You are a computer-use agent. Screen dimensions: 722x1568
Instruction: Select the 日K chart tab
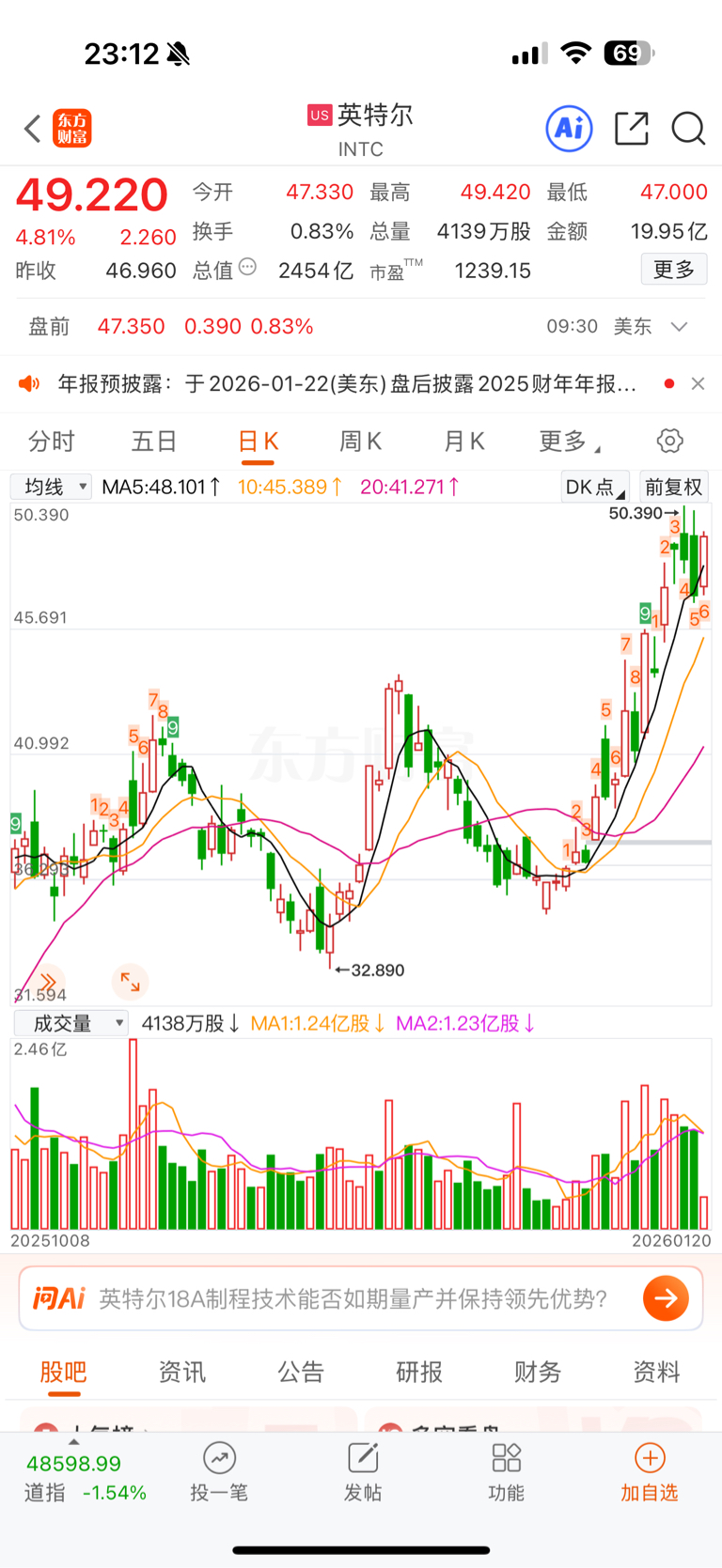point(259,441)
